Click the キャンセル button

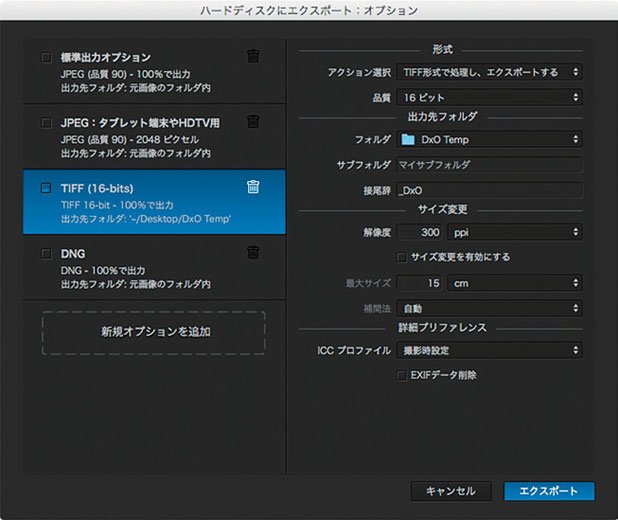coord(451,491)
